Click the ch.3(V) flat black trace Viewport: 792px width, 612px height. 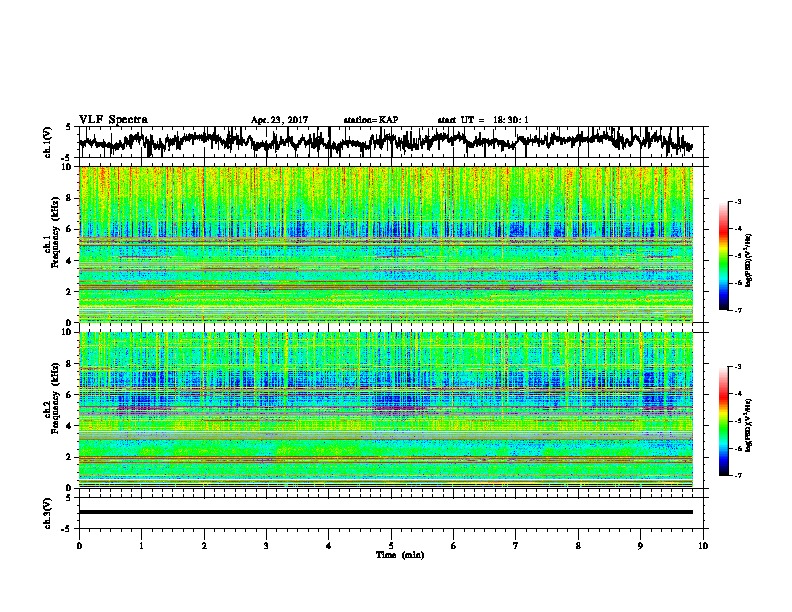[x=386, y=512]
